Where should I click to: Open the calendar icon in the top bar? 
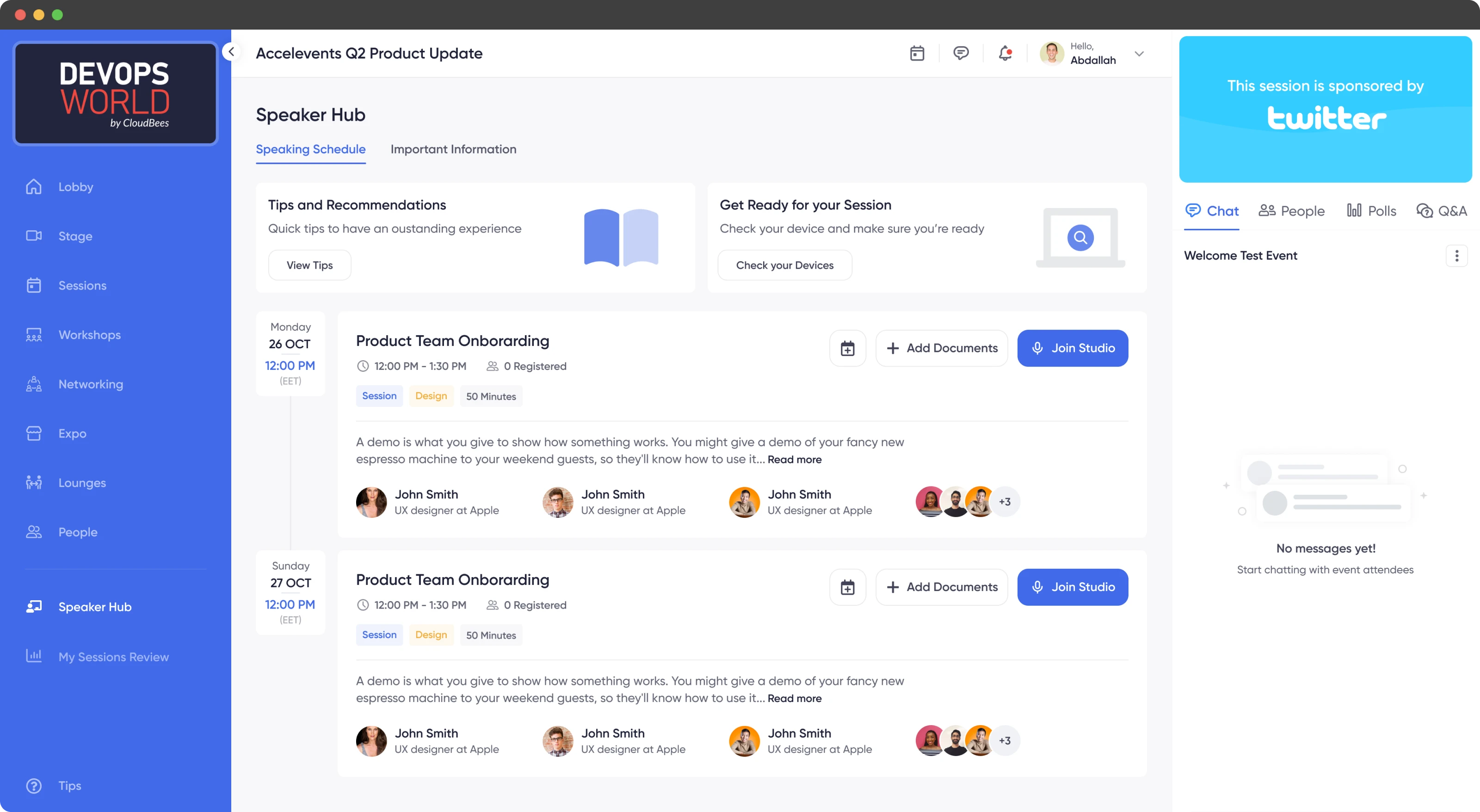[x=916, y=53]
